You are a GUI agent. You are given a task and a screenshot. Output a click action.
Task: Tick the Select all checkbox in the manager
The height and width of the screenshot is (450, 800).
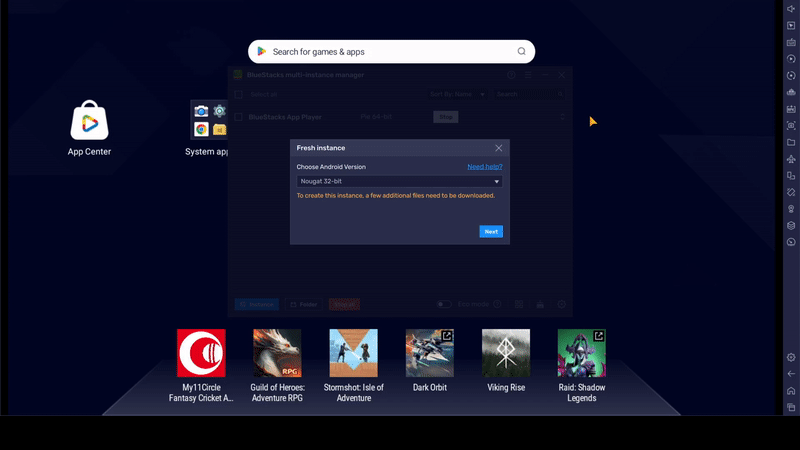tap(238, 94)
